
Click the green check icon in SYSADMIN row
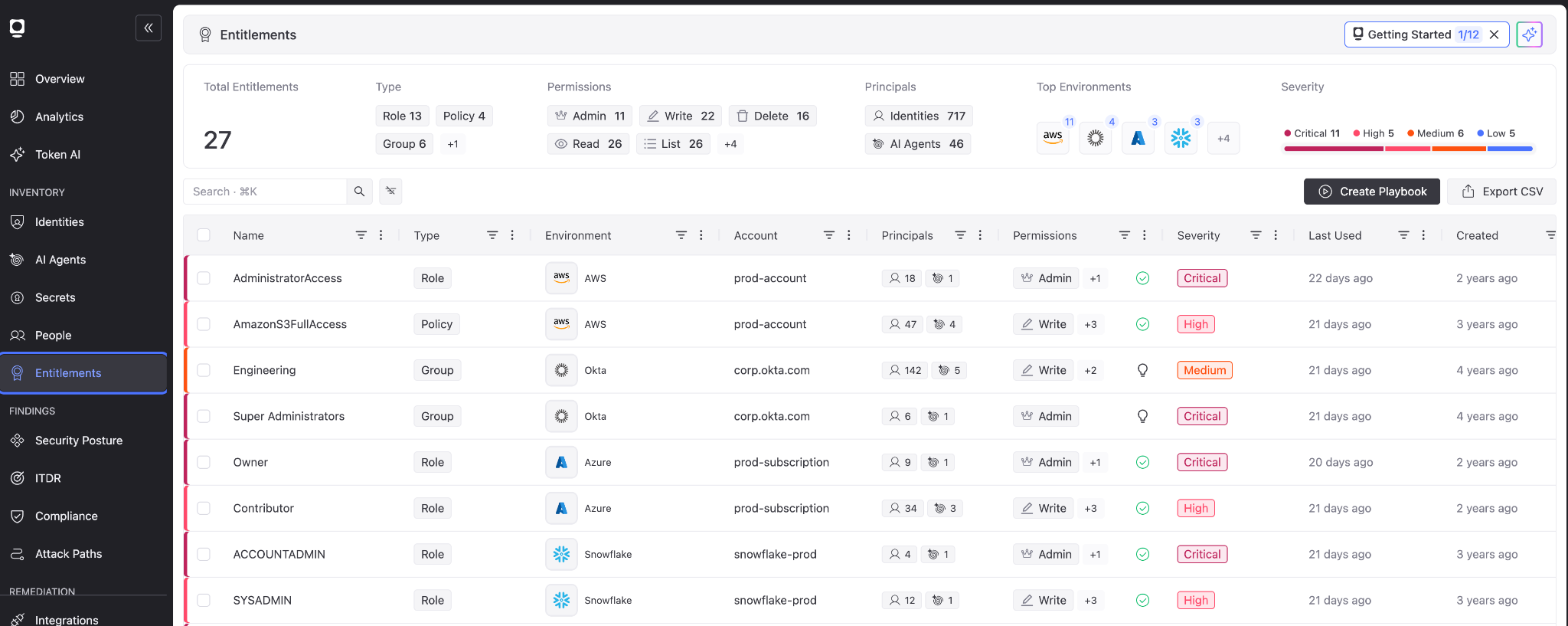pos(1142,600)
